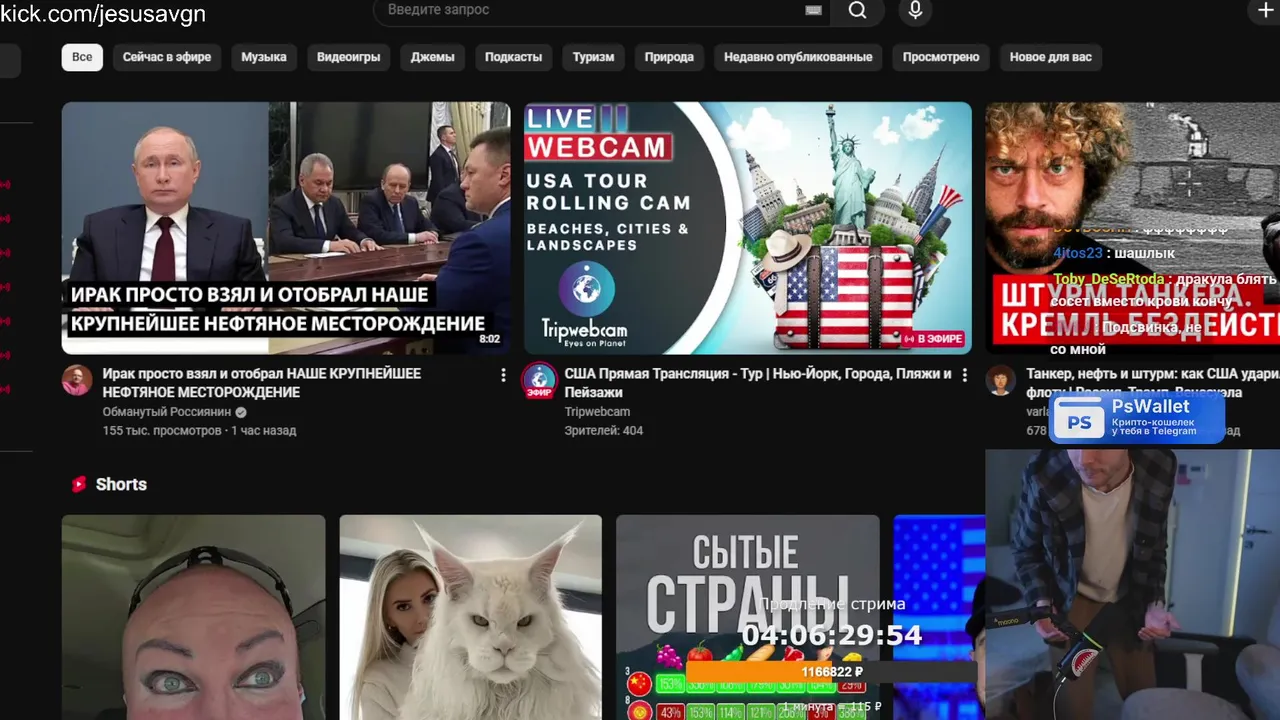Click the Shorts section heading
Screen dimensions: 1280x720
click(121, 484)
